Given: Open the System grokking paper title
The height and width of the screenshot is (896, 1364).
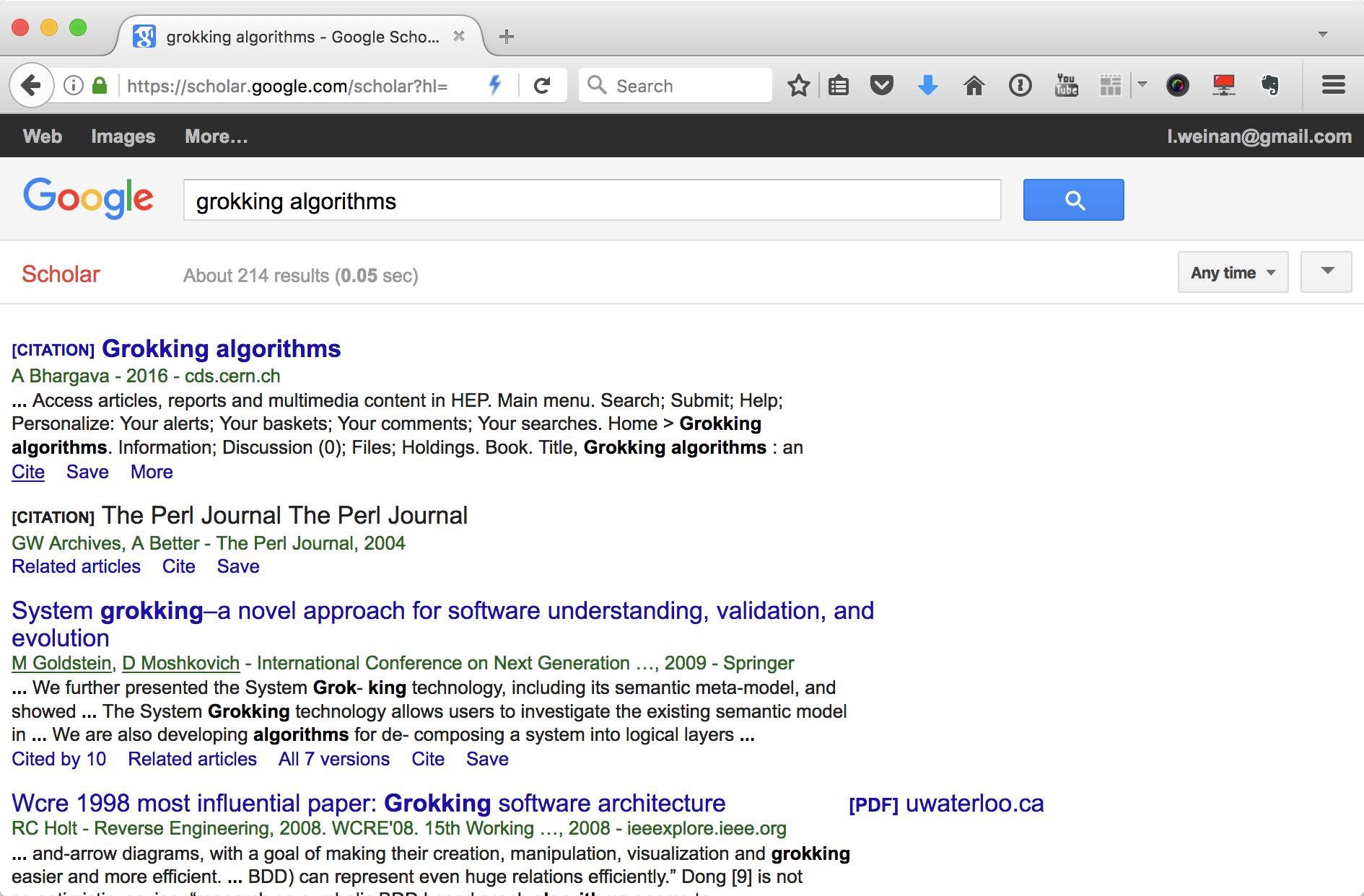Looking at the screenshot, I should pos(442,624).
